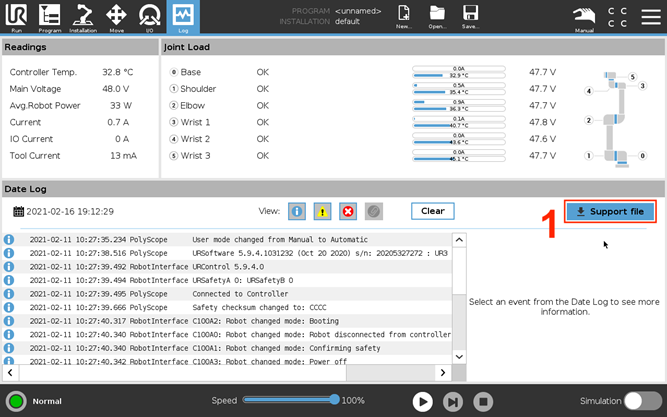Open the Date Log calendar date picker

point(19,212)
